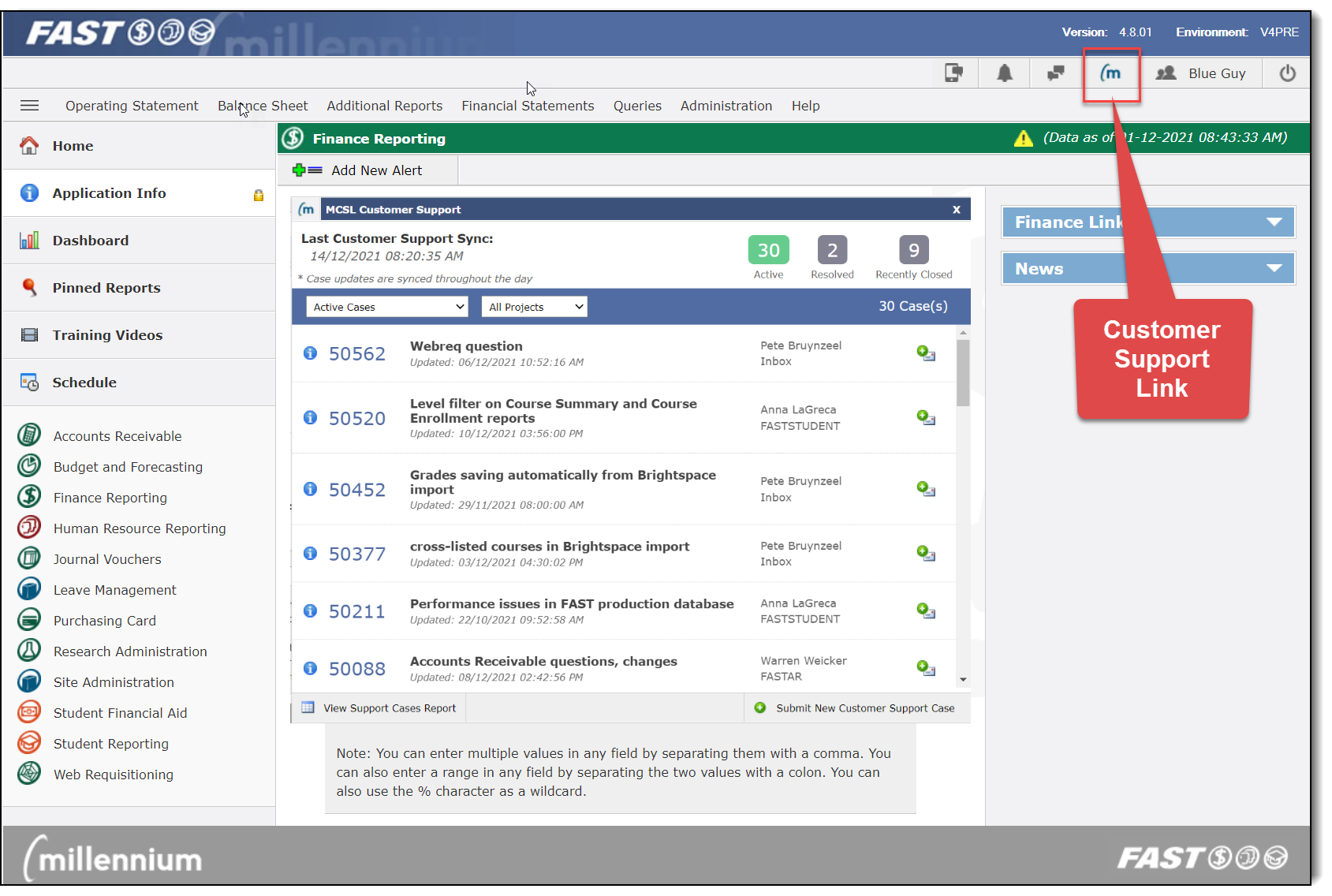Click add-note icon for case 50520

click(925, 417)
